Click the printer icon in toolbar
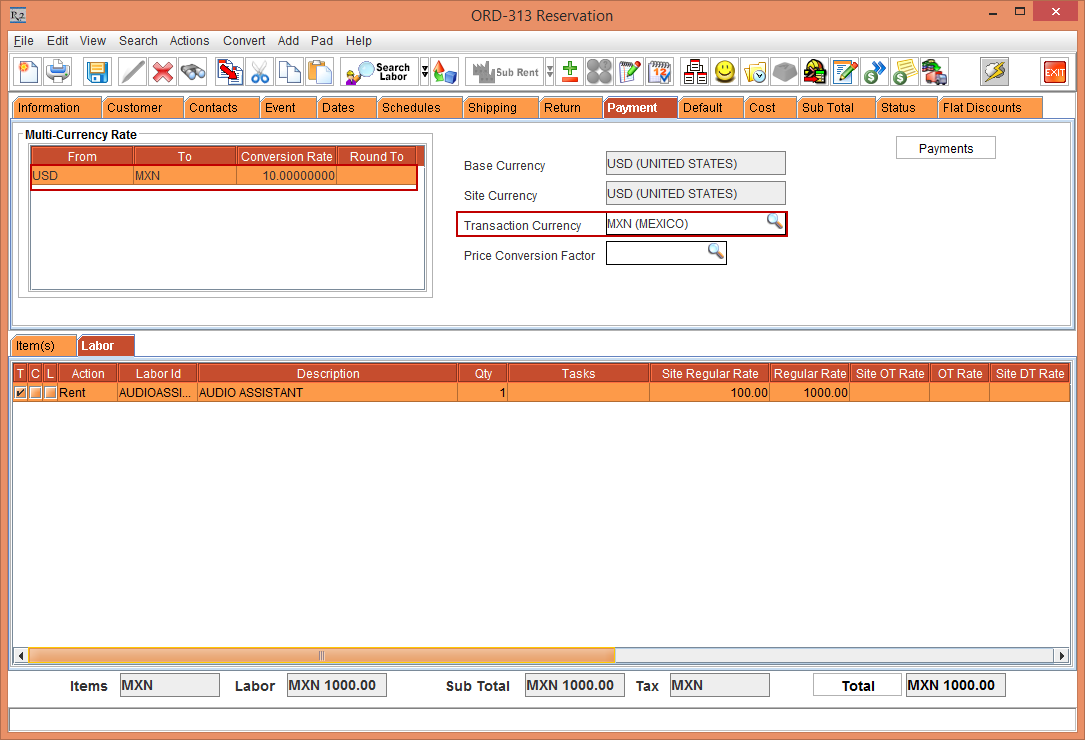The width and height of the screenshot is (1085, 740). coord(59,72)
